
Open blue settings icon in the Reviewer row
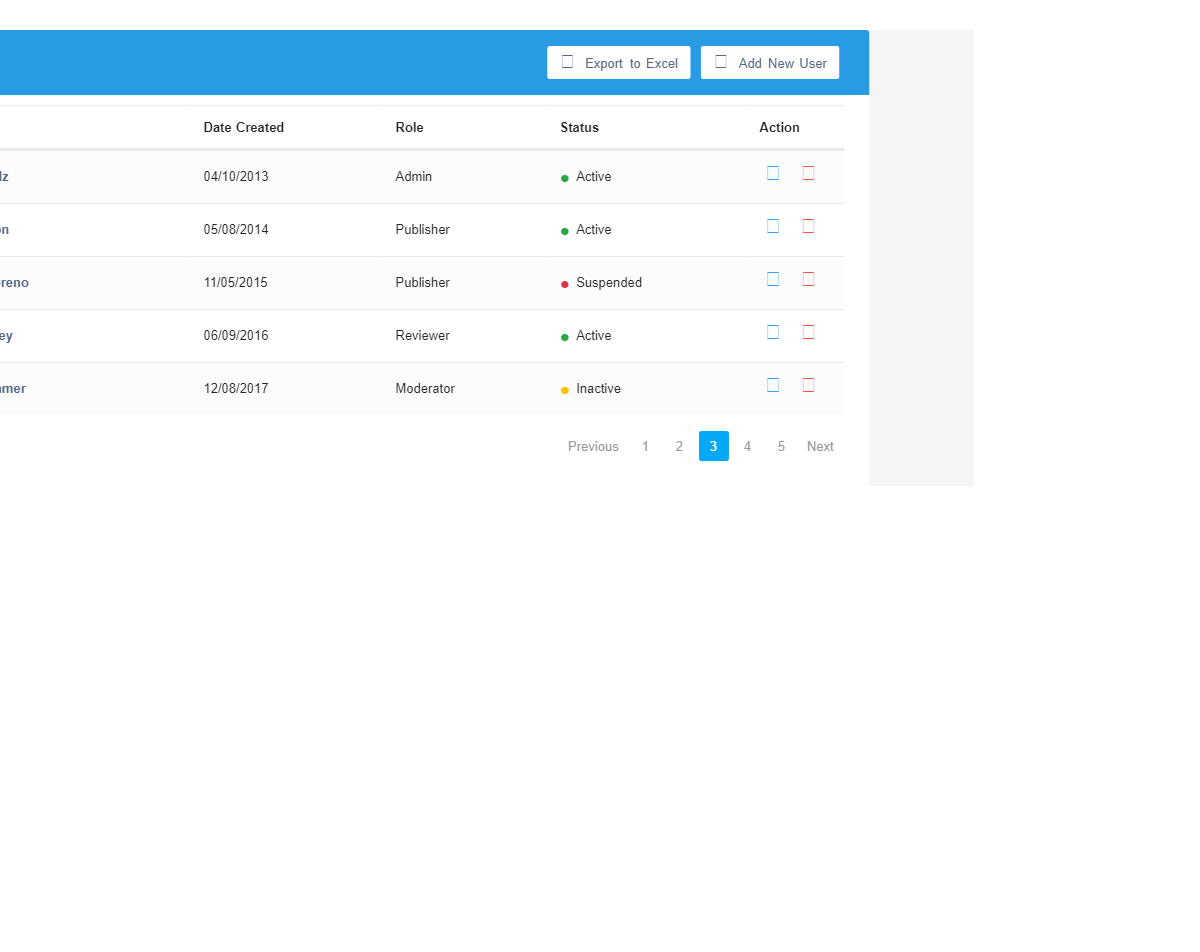[x=772, y=332]
